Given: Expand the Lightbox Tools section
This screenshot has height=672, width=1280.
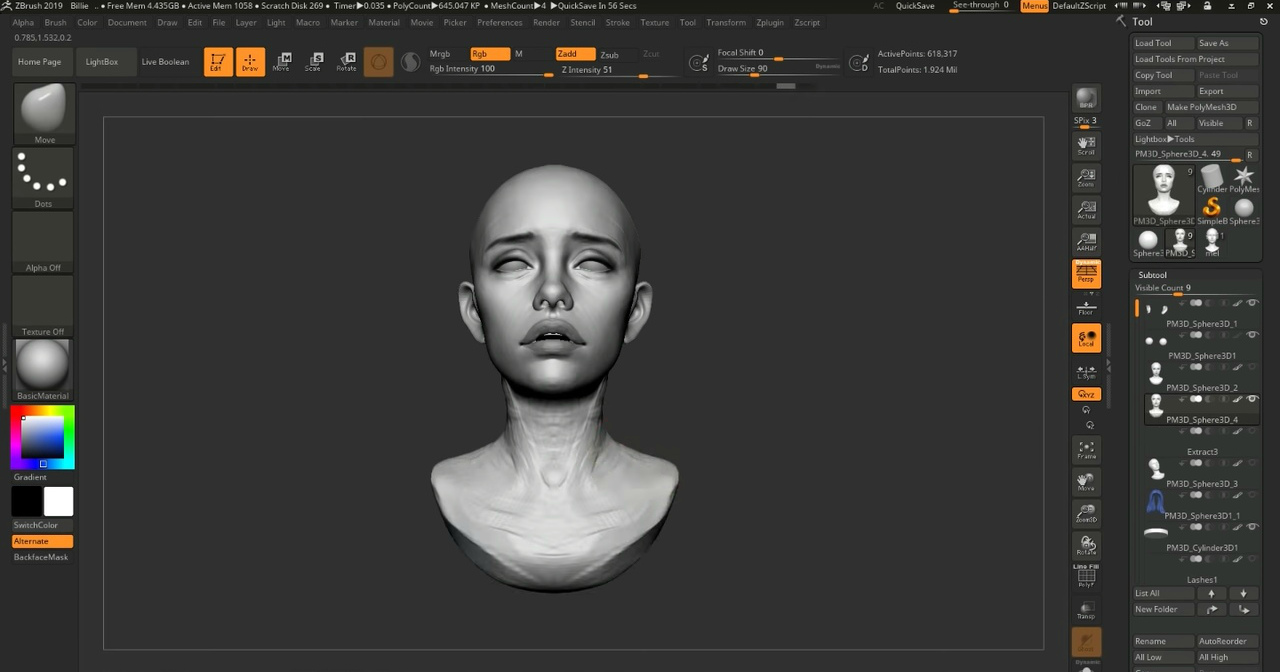Looking at the screenshot, I should [x=1165, y=139].
